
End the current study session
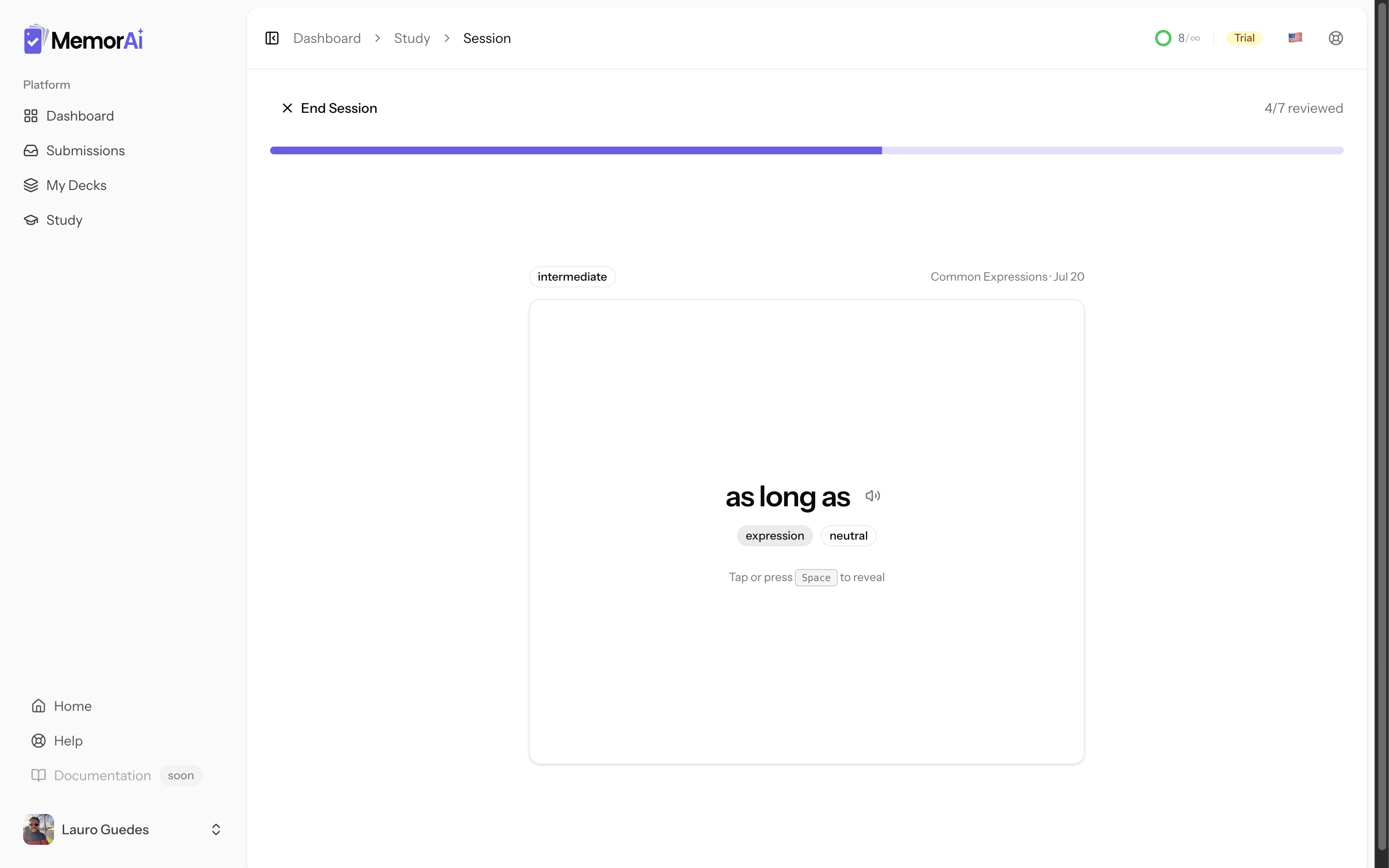tap(329, 108)
